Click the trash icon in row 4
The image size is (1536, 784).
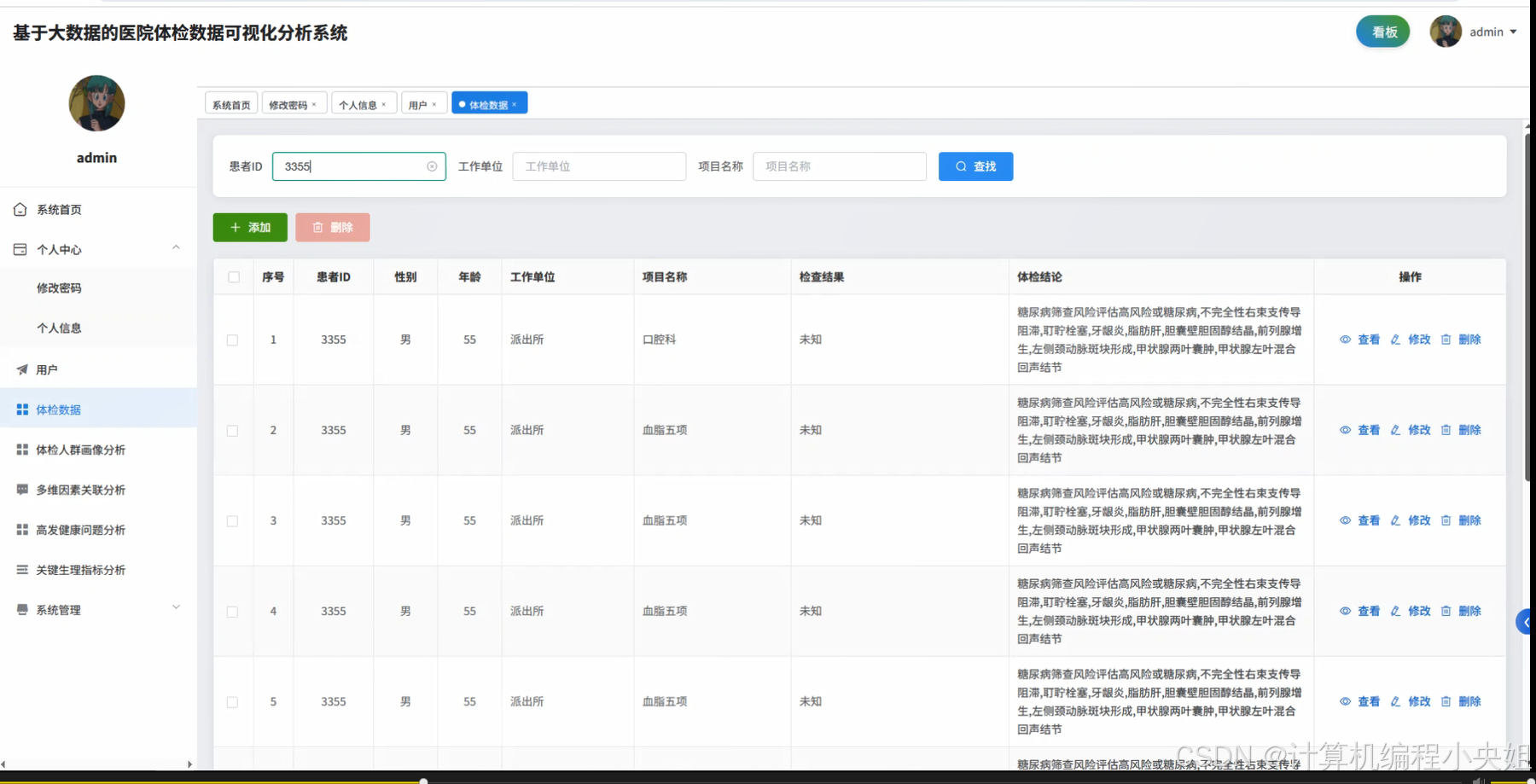[x=1446, y=611]
